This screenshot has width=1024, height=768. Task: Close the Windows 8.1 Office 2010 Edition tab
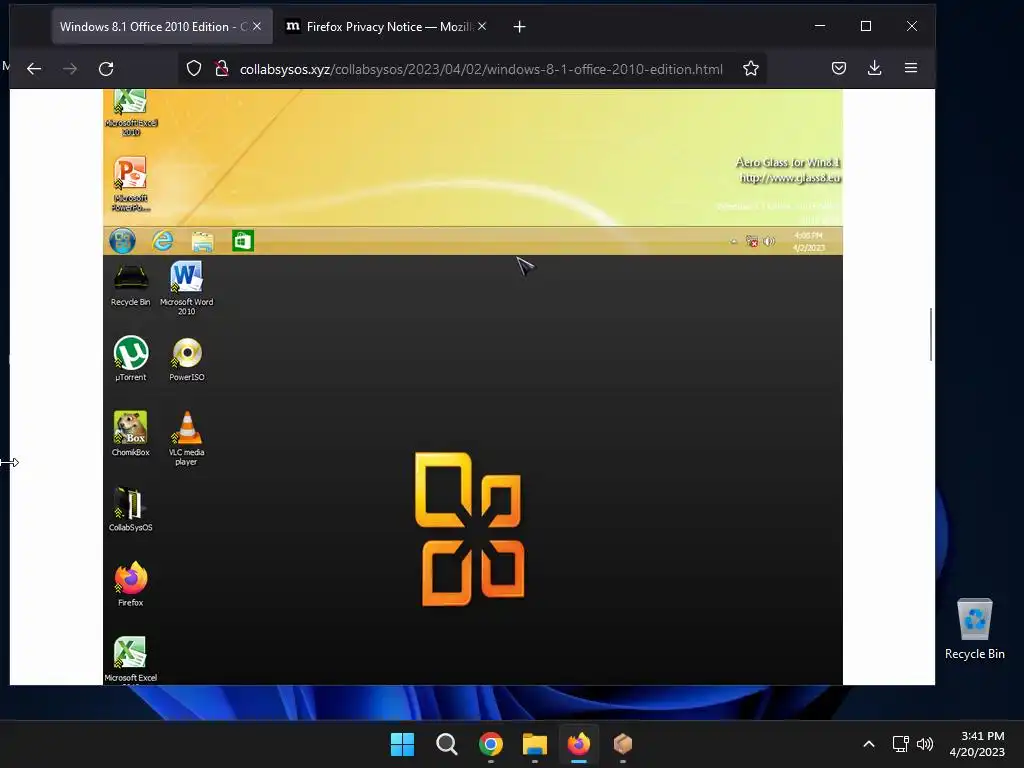coord(257,26)
